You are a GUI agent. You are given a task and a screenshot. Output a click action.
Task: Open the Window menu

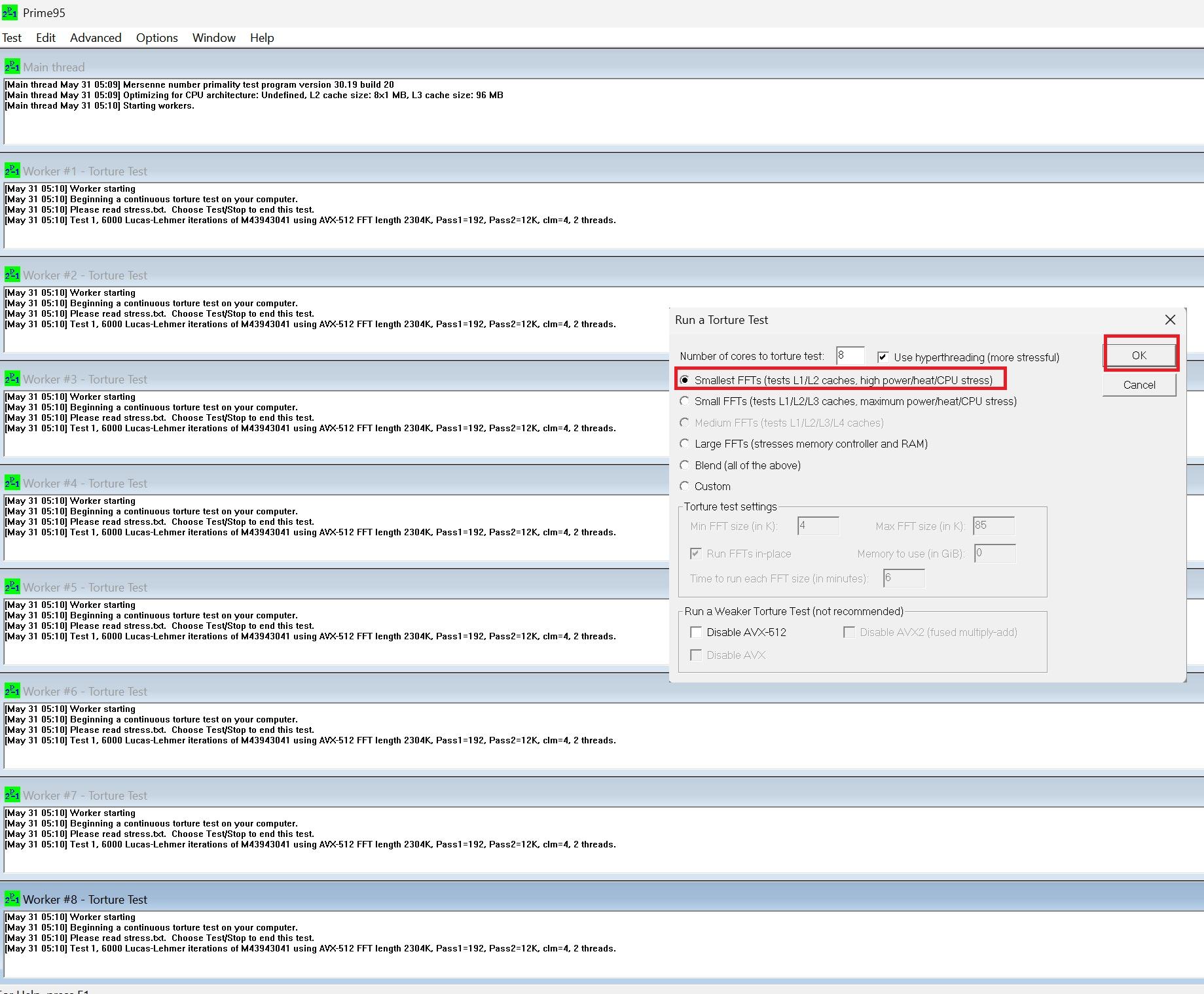point(214,38)
